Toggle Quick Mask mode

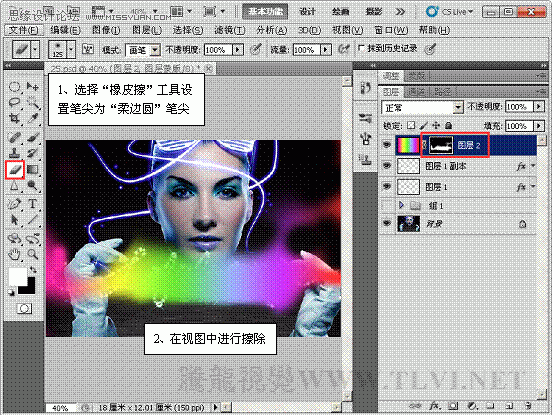pos(24,309)
